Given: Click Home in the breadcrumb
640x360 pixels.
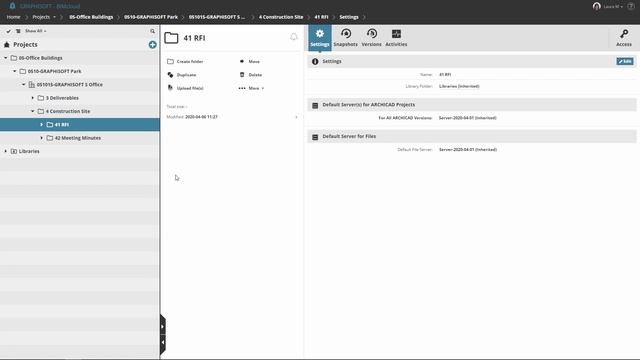Looking at the screenshot, I should pyautogui.click(x=13, y=17).
